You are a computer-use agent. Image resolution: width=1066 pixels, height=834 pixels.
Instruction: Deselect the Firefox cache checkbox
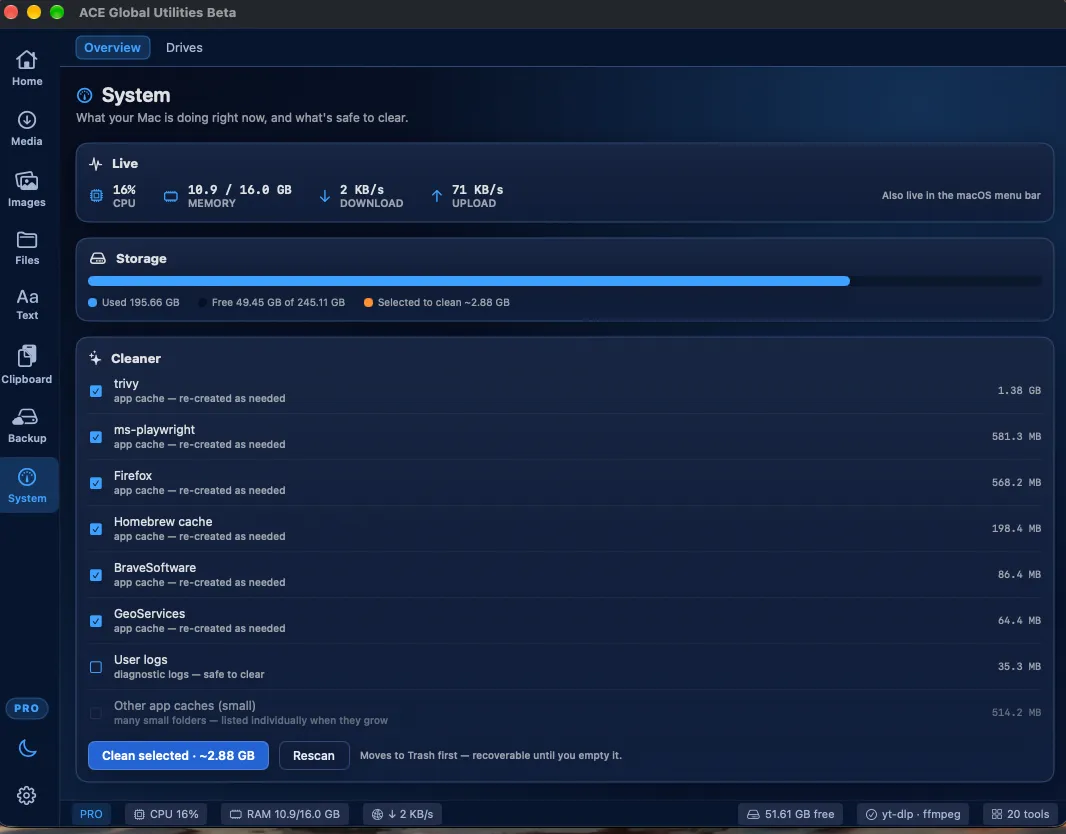[96, 483]
